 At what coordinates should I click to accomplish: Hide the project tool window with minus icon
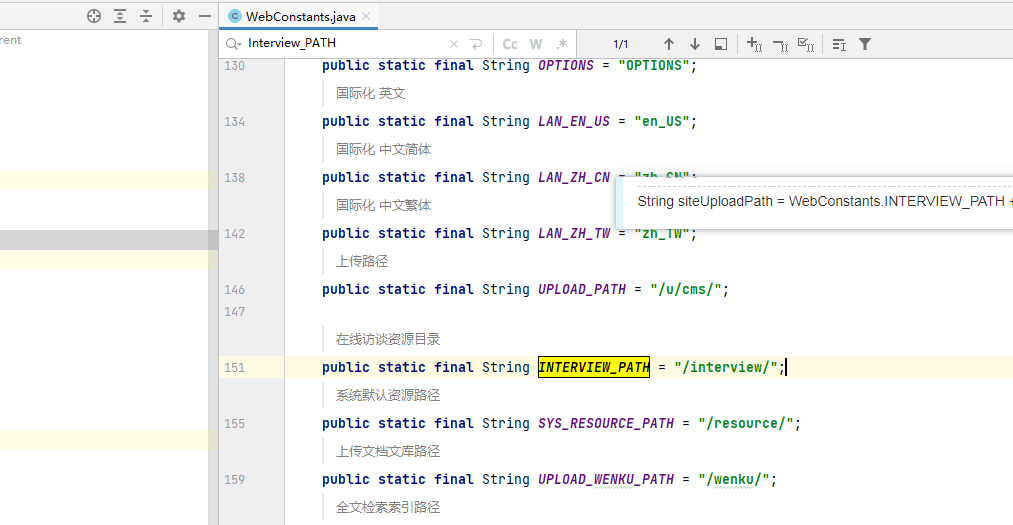click(x=205, y=16)
